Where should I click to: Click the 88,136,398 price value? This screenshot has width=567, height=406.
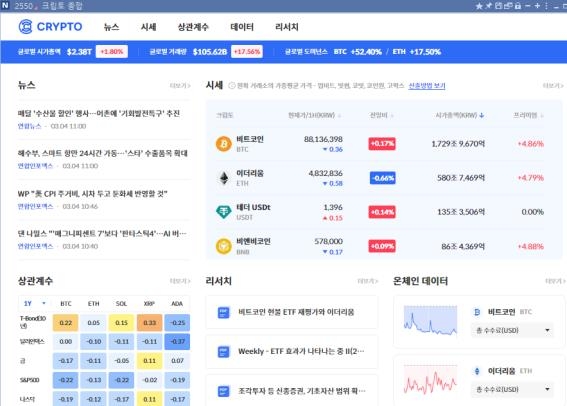[323, 139]
